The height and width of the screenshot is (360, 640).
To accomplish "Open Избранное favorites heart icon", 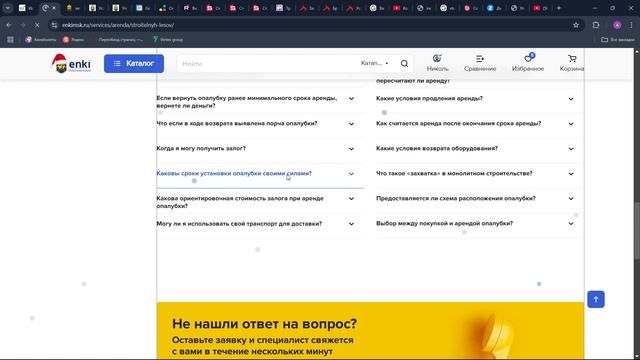I will pos(528,63).
